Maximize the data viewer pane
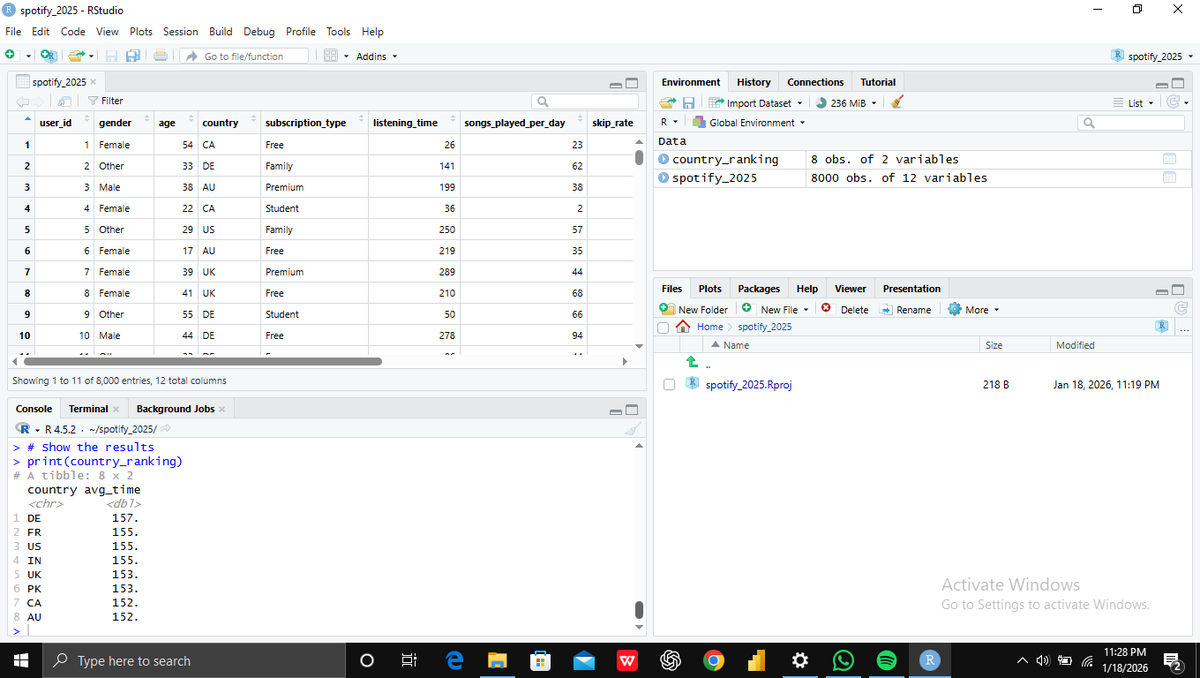 pos(632,82)
